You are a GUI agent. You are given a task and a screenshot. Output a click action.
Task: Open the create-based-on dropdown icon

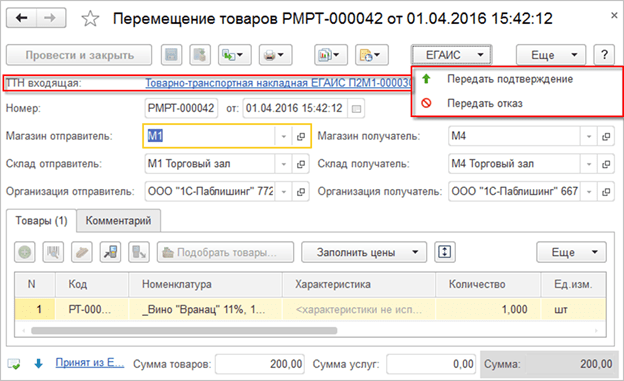click(234, 55)
